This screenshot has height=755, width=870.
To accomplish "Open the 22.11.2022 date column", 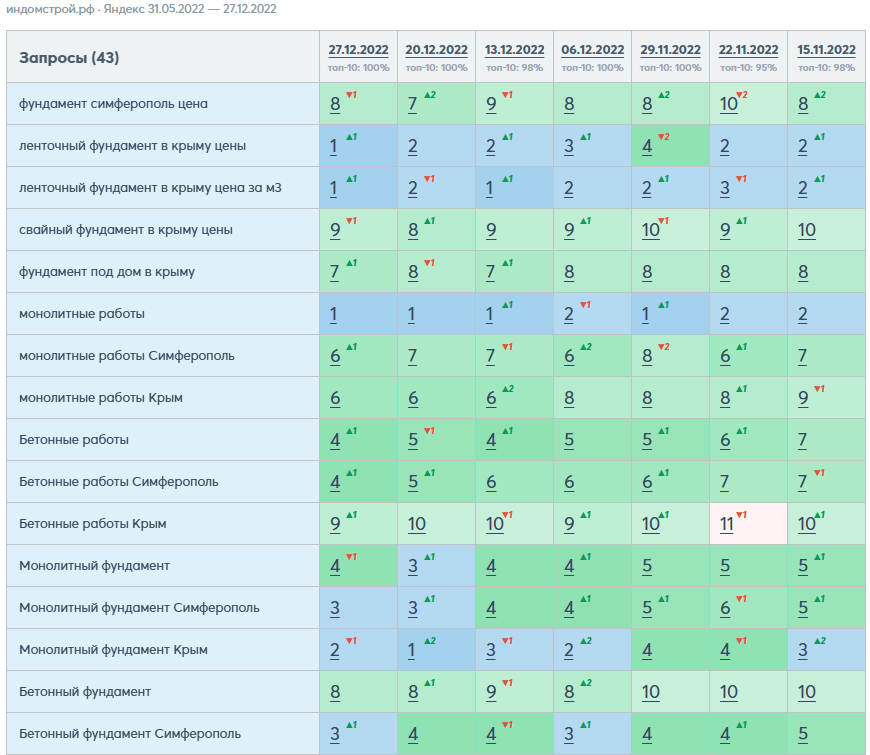I will coord(748,50).
